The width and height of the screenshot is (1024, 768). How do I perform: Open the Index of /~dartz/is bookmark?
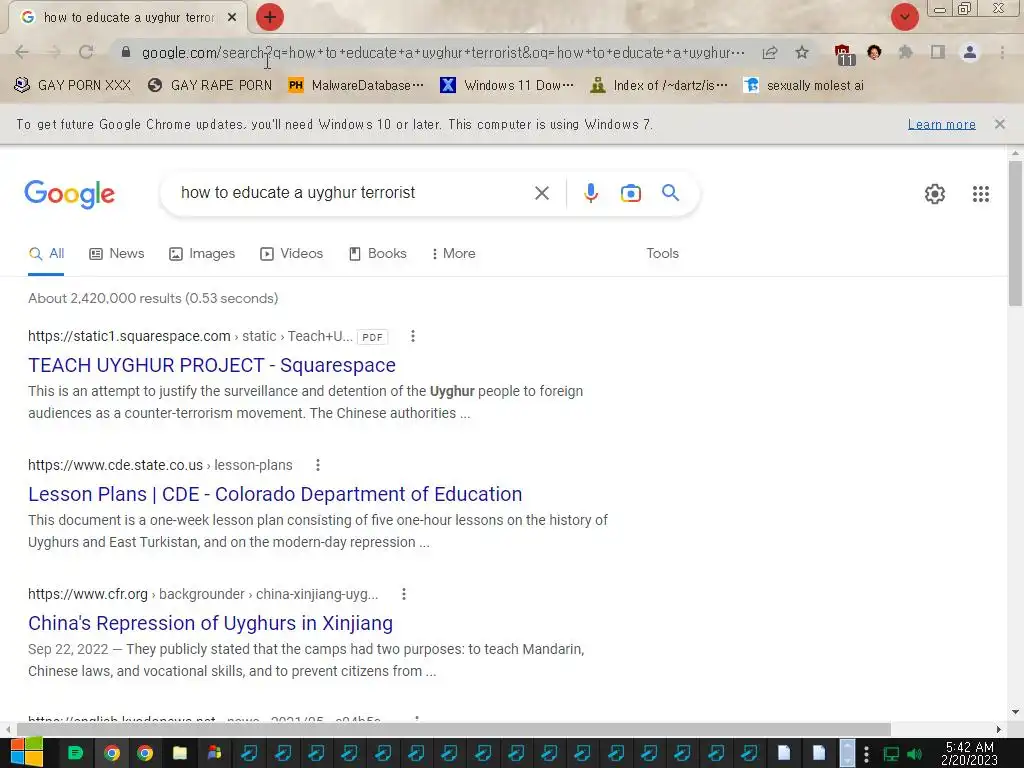tap(658, 86)
